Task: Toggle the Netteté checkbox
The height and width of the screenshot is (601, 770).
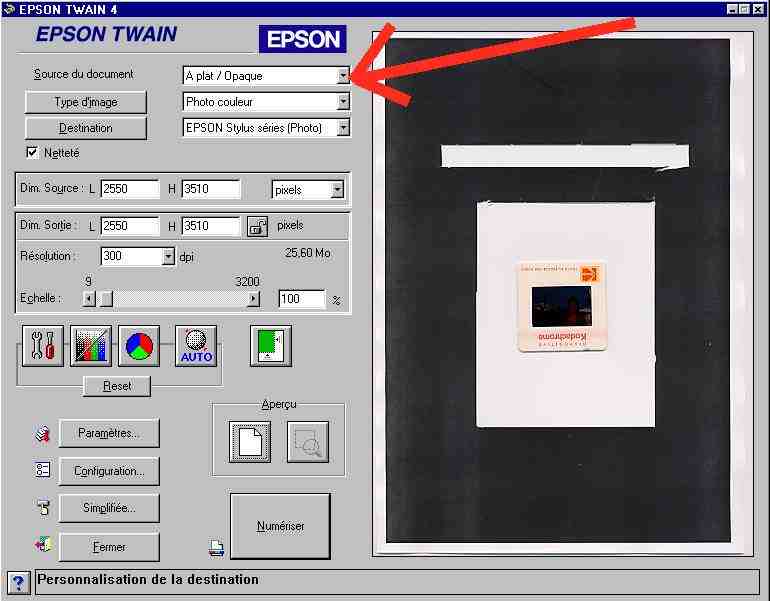Action: tap(32, 152)
